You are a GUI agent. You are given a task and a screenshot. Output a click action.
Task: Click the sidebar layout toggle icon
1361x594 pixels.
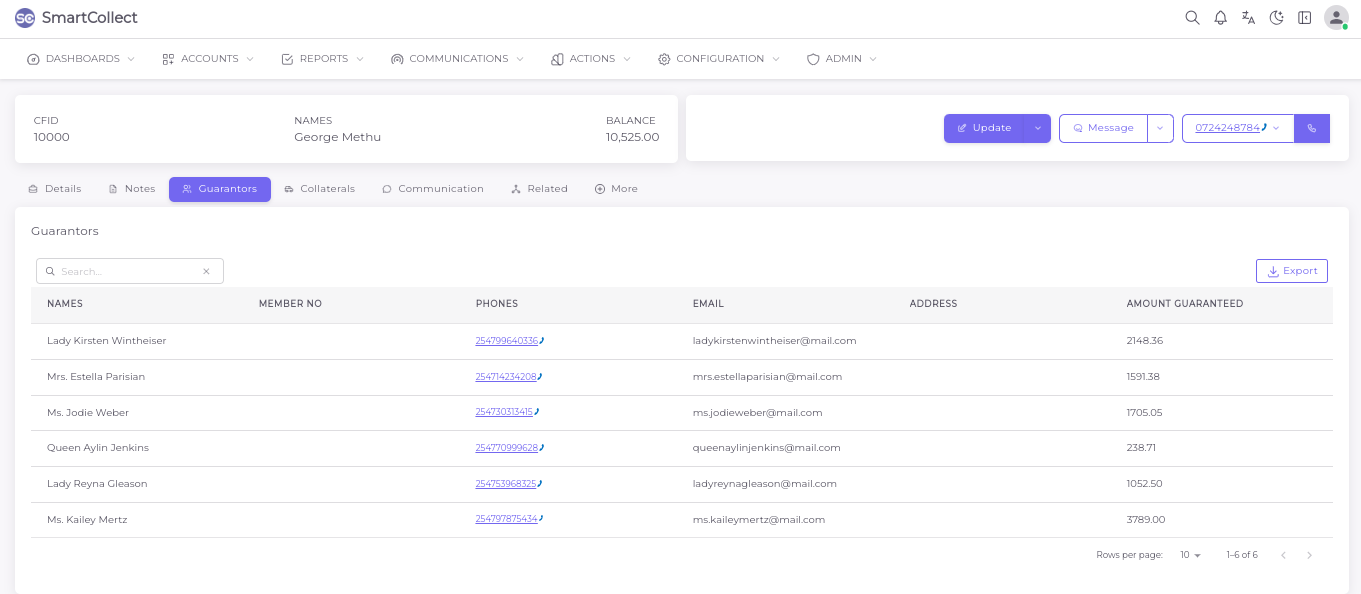[1304, 18]
